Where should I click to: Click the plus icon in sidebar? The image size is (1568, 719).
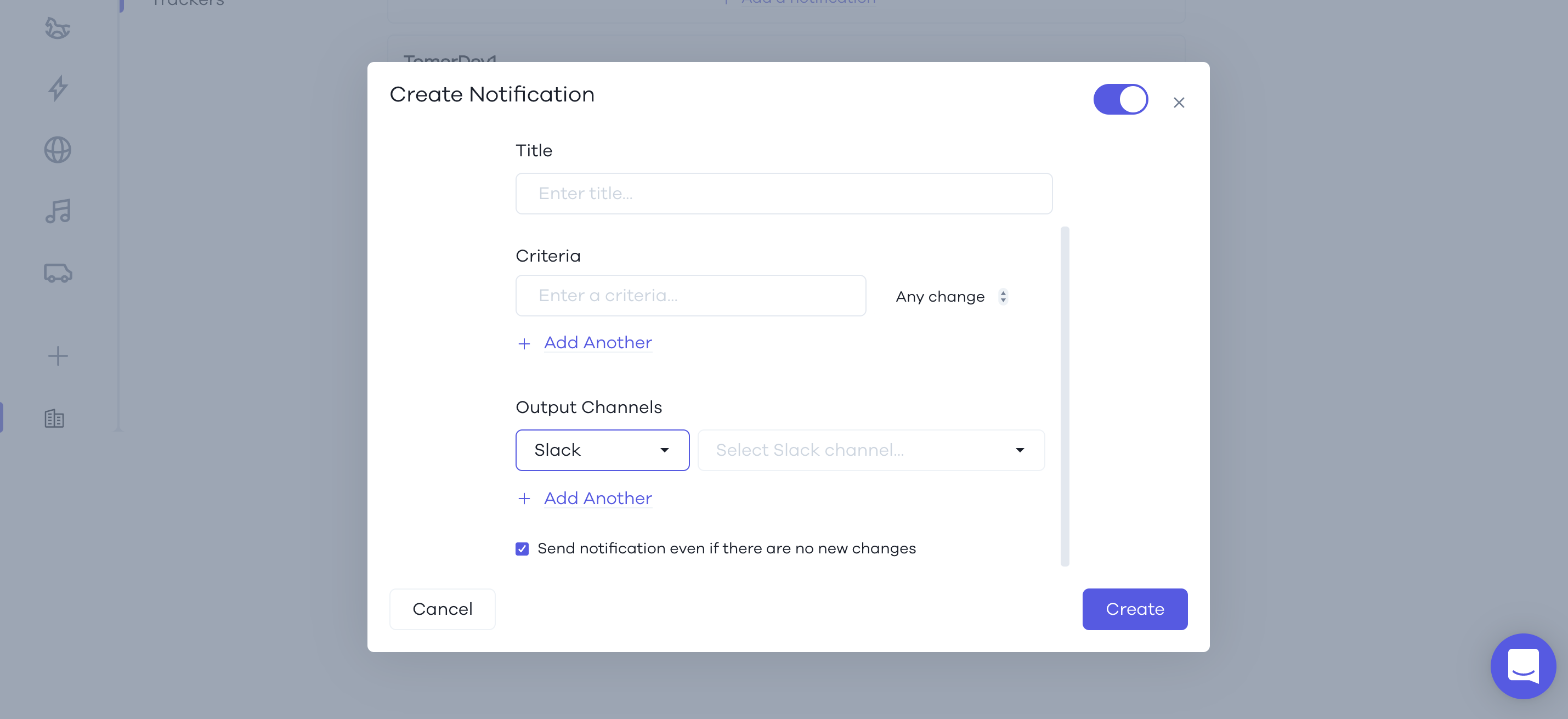tap(58, 355)
